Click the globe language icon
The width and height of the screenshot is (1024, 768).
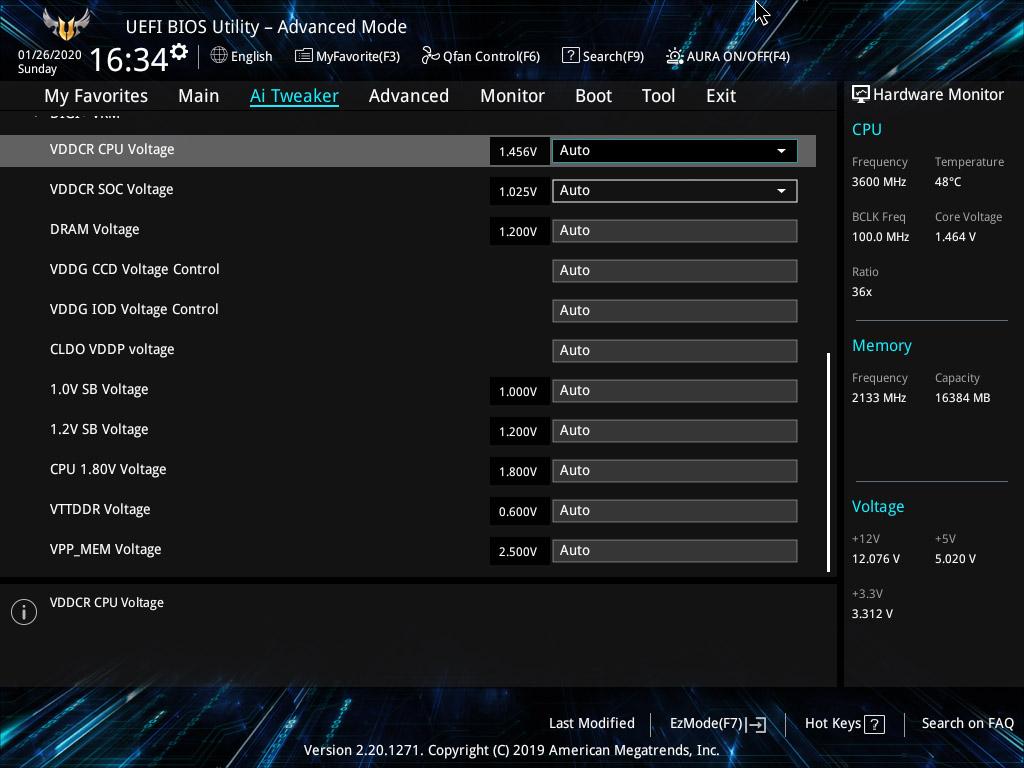click(x=219, y=56)
